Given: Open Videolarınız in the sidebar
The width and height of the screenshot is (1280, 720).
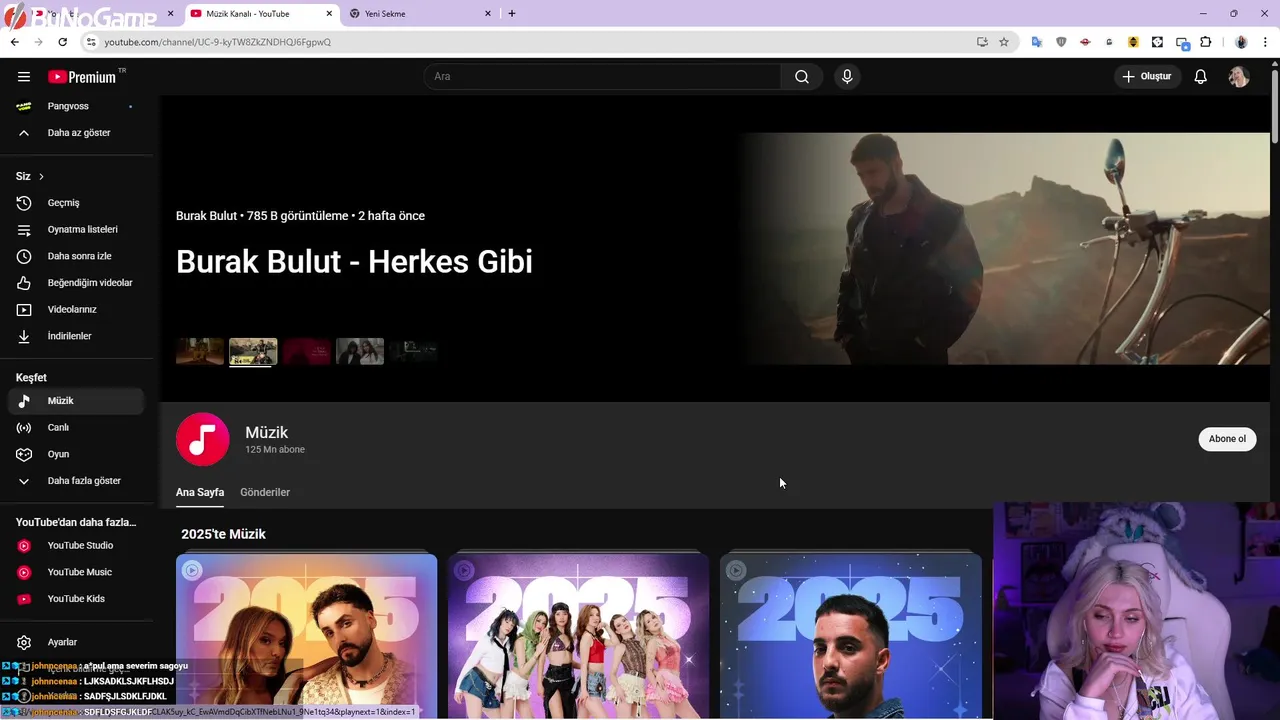Looking at the screenshot, I should [x=76, y=310].
